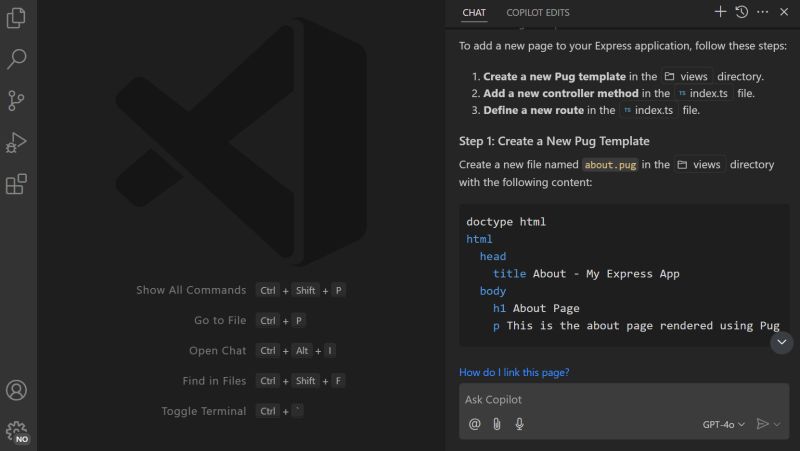Send the chat message
The width and height of the screenshot is (800, 451).
click(762, 424)
